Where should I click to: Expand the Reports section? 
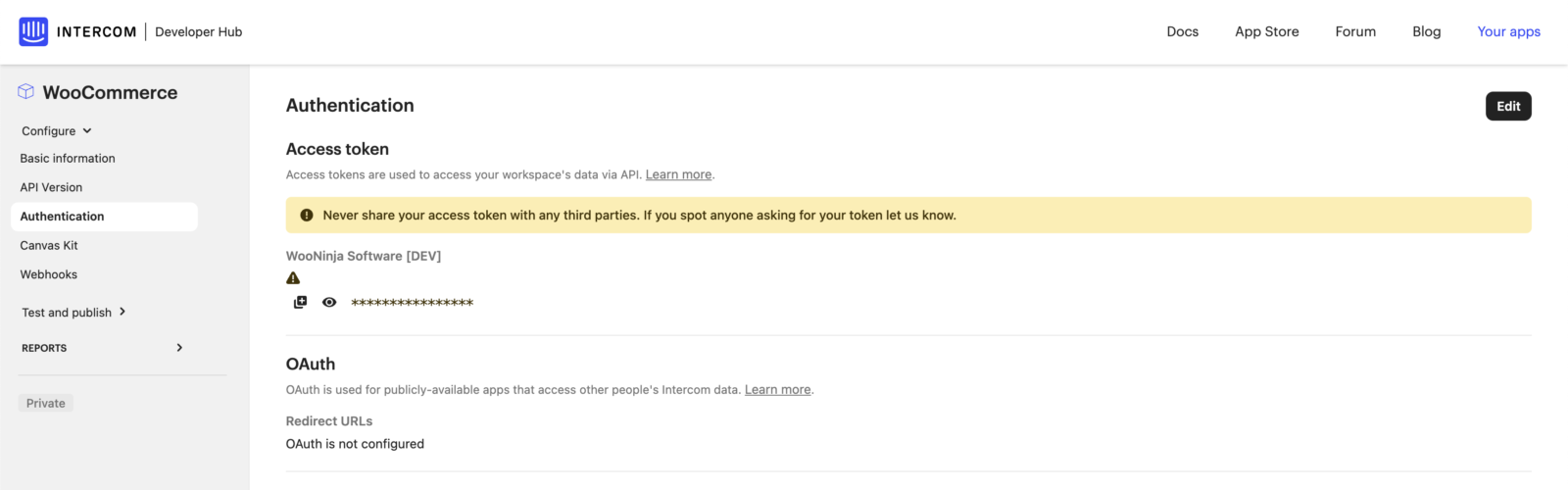point(179,348)
